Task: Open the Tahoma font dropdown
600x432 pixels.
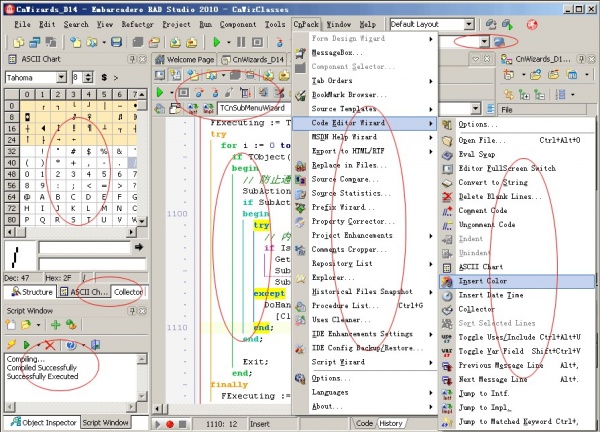Action: [62, 78]
